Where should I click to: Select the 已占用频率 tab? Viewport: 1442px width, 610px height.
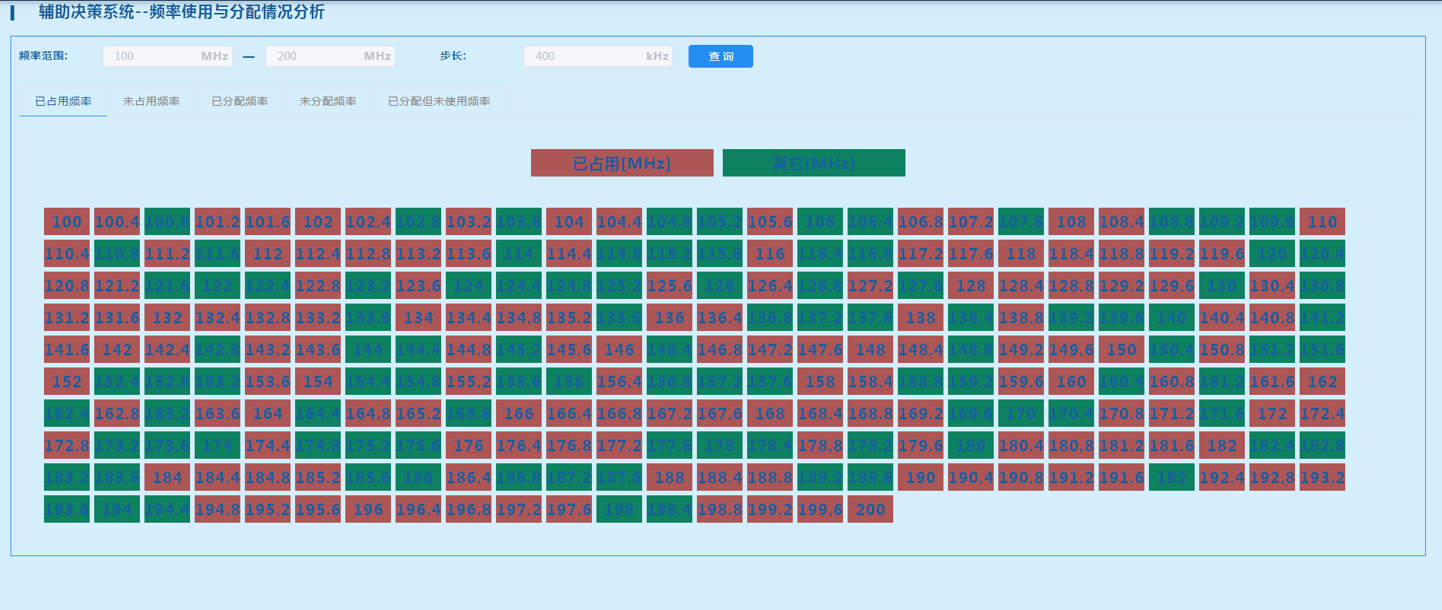point(63,102)
